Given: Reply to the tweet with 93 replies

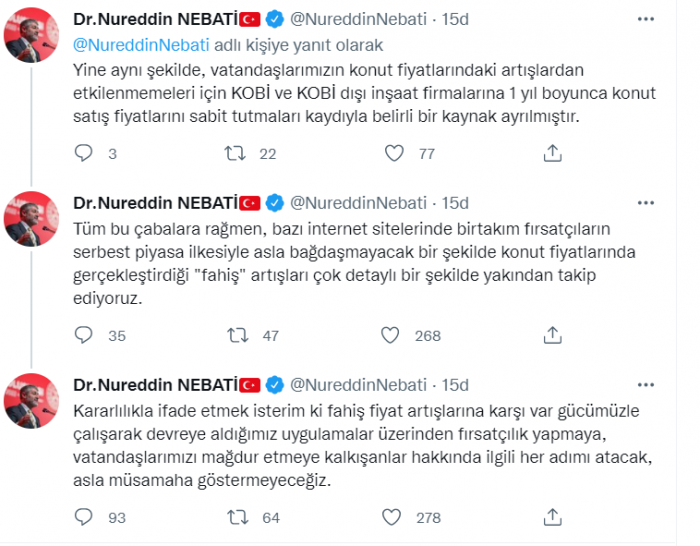Looking at the screenshot, I should pyautogui.click(x=85, y=518).
